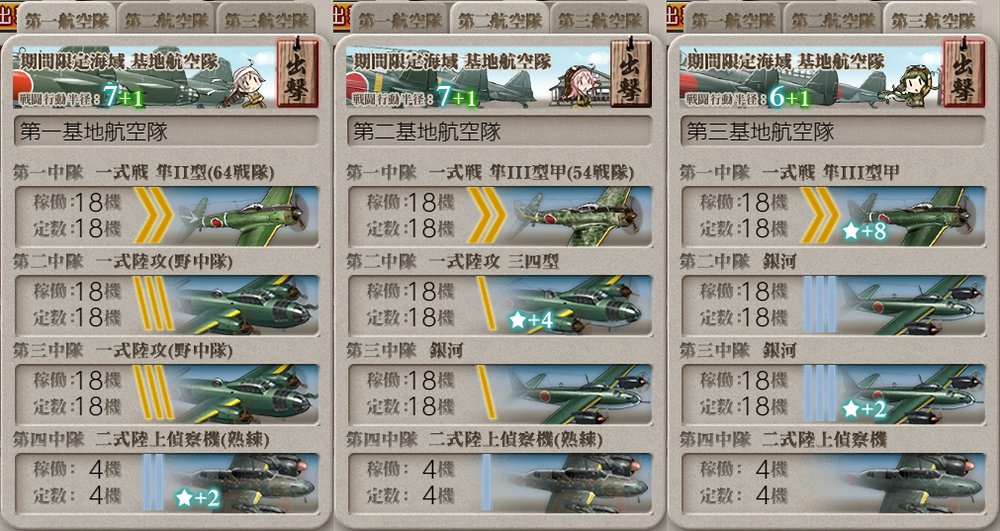Toggle the 出撃 plaque on second air base
1000x531 pixels.
631,73
